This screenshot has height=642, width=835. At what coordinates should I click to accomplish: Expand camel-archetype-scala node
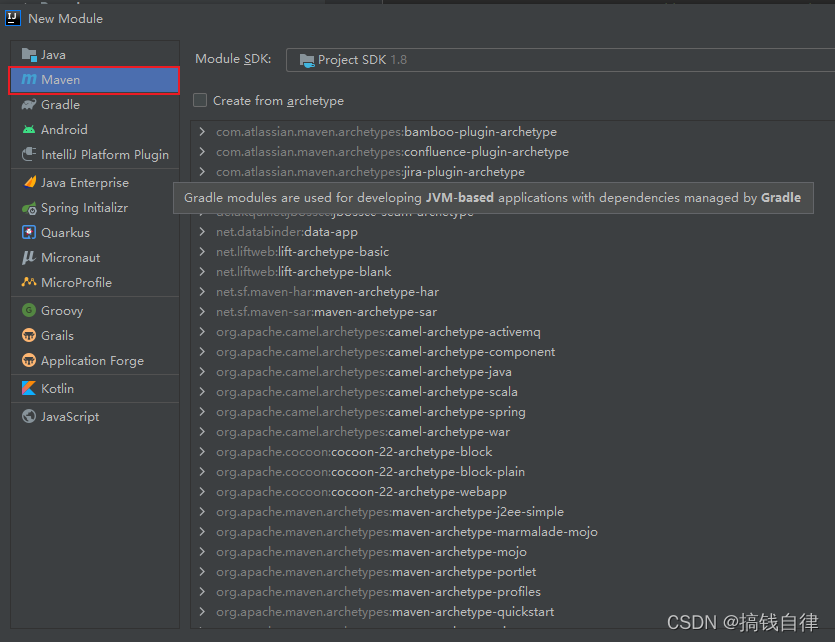point(202,391)
